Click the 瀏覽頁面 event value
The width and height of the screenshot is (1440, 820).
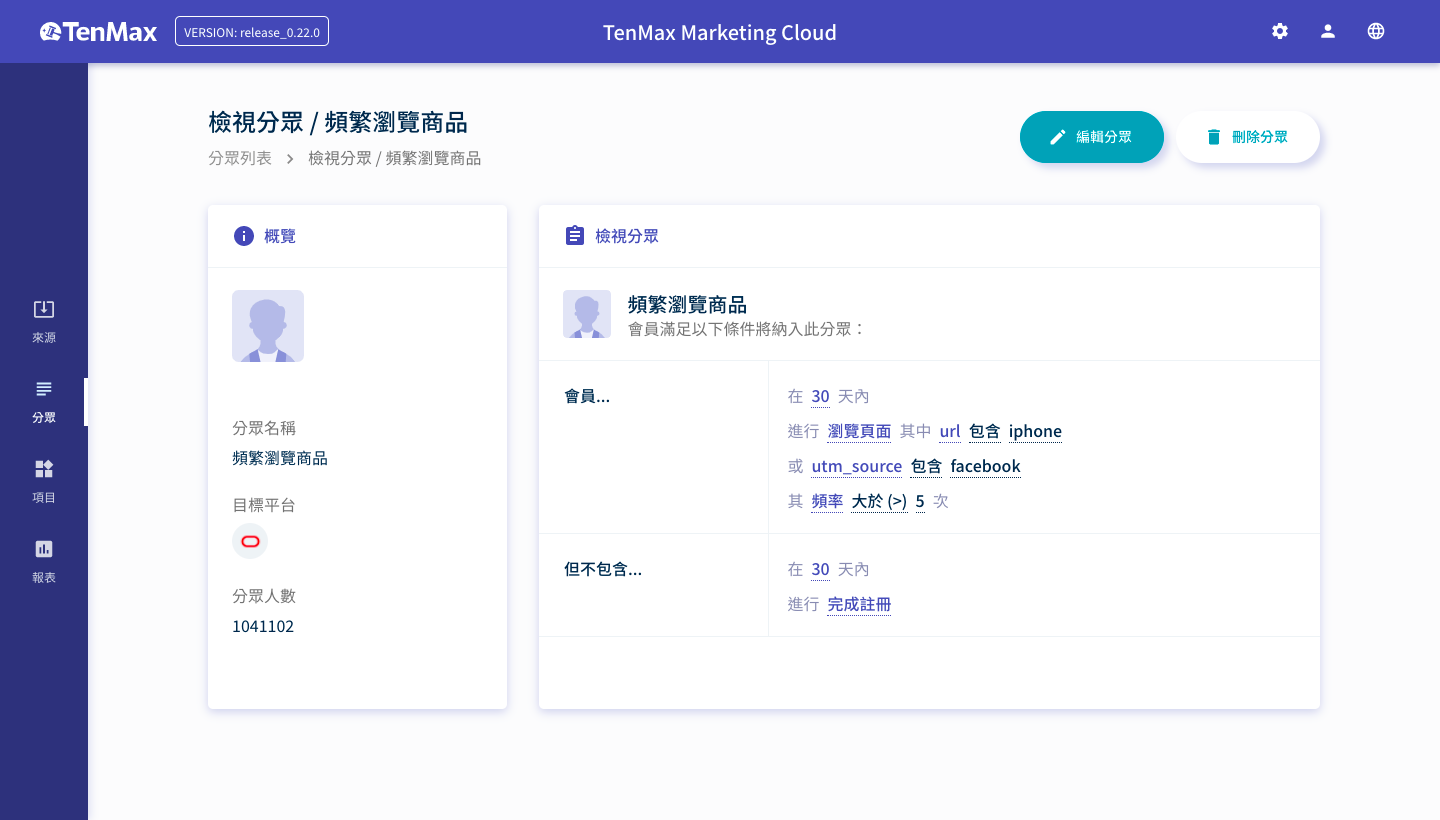859,431
